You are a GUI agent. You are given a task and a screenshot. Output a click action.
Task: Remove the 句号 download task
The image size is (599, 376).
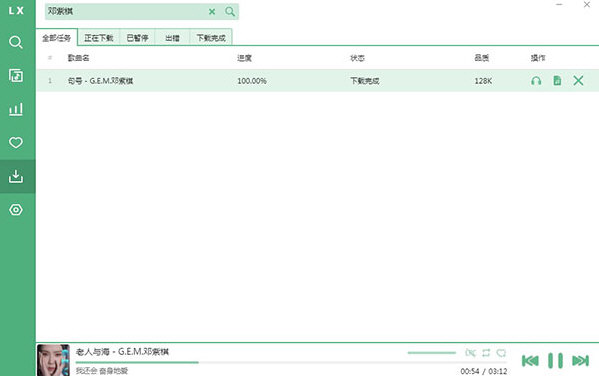pos(578,81)
